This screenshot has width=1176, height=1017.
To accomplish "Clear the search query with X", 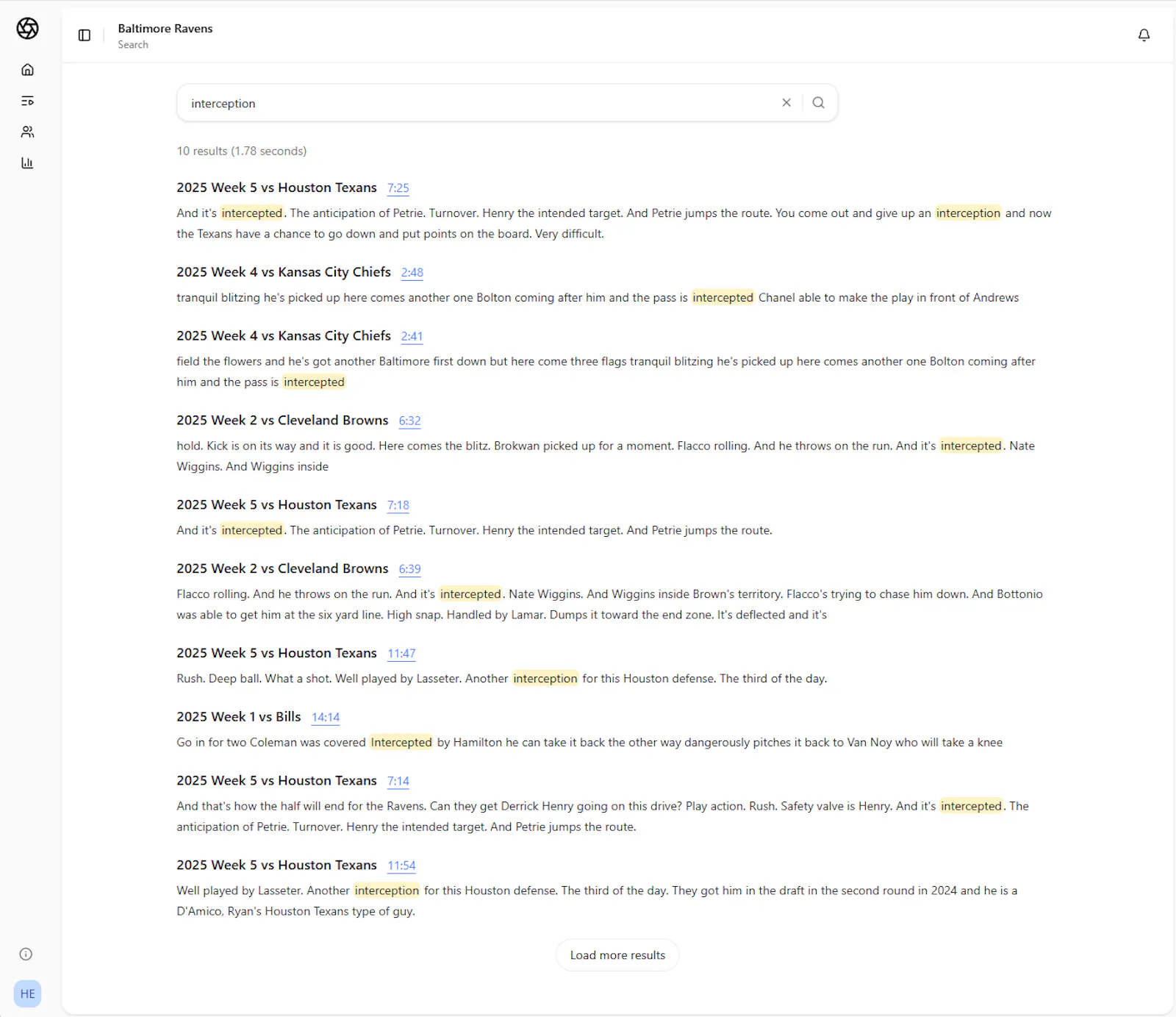I will tap(786, 103).
